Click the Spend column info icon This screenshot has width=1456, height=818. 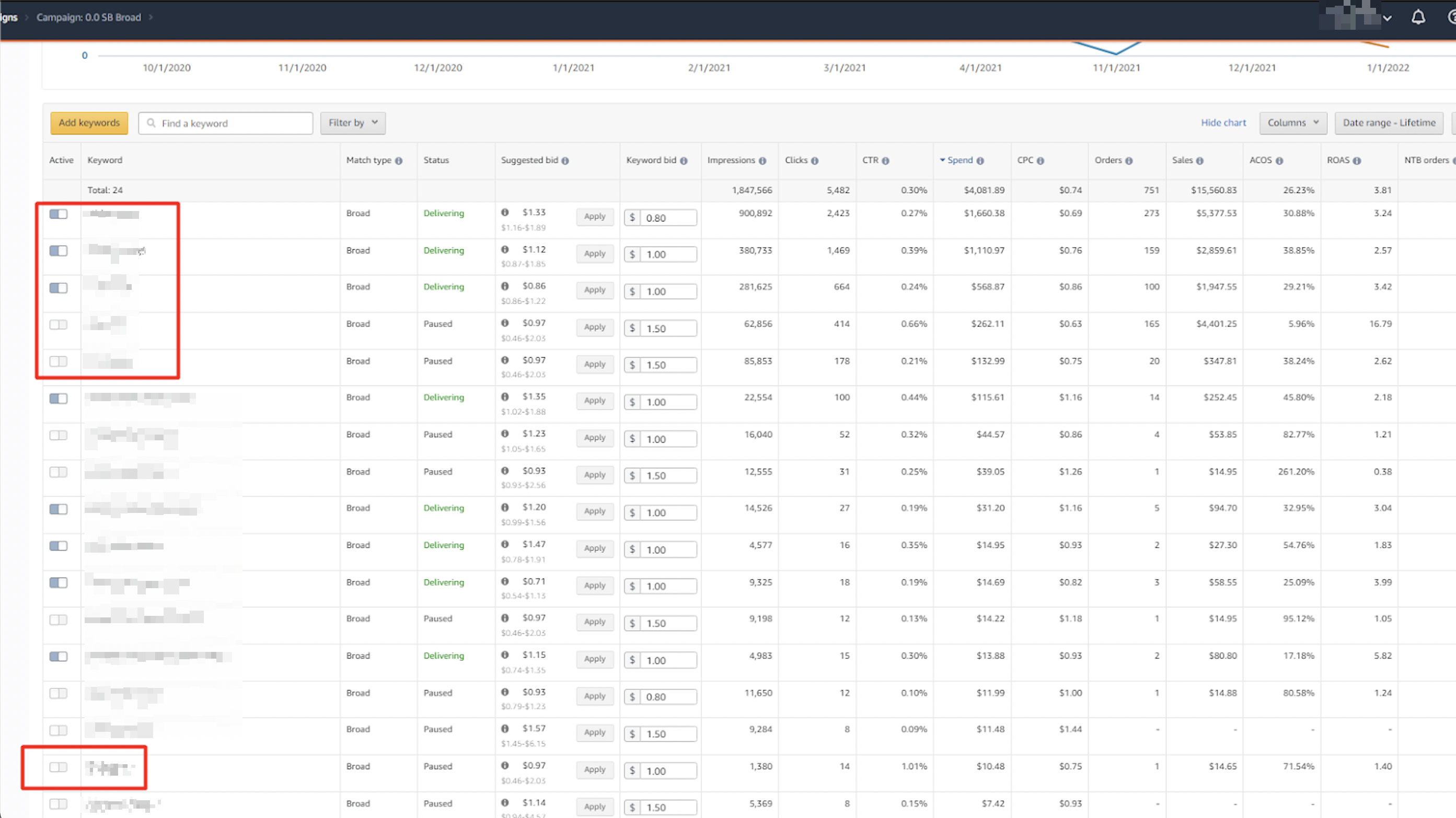[980, 160]
